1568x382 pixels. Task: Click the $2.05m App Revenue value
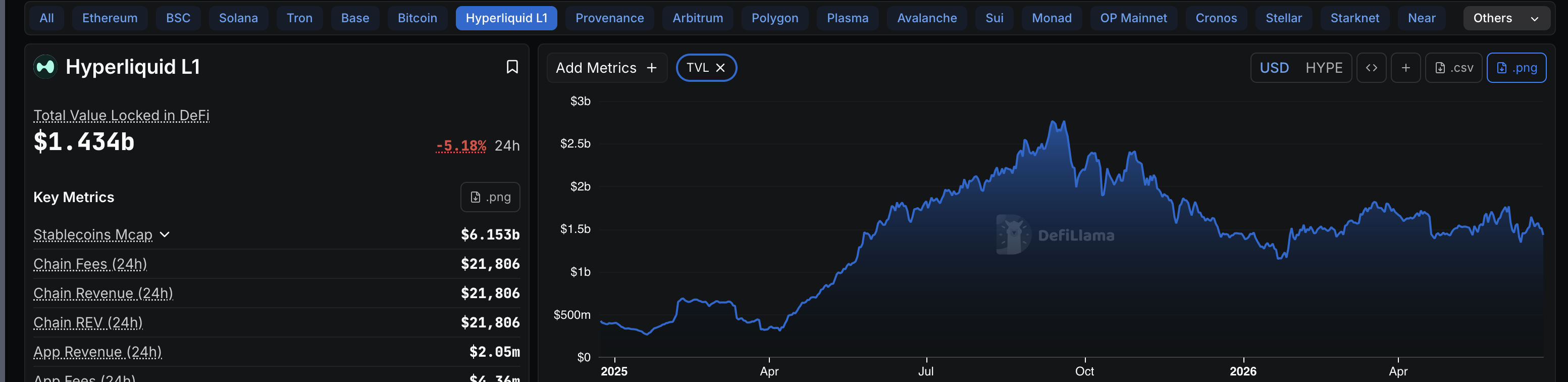(x=494, y=352)
